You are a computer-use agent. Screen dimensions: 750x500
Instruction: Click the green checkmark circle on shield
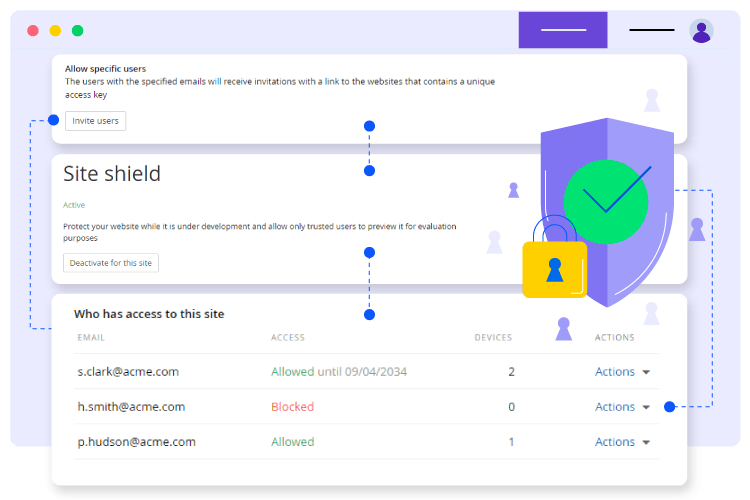pyautogui.click(x=607, y=200)
